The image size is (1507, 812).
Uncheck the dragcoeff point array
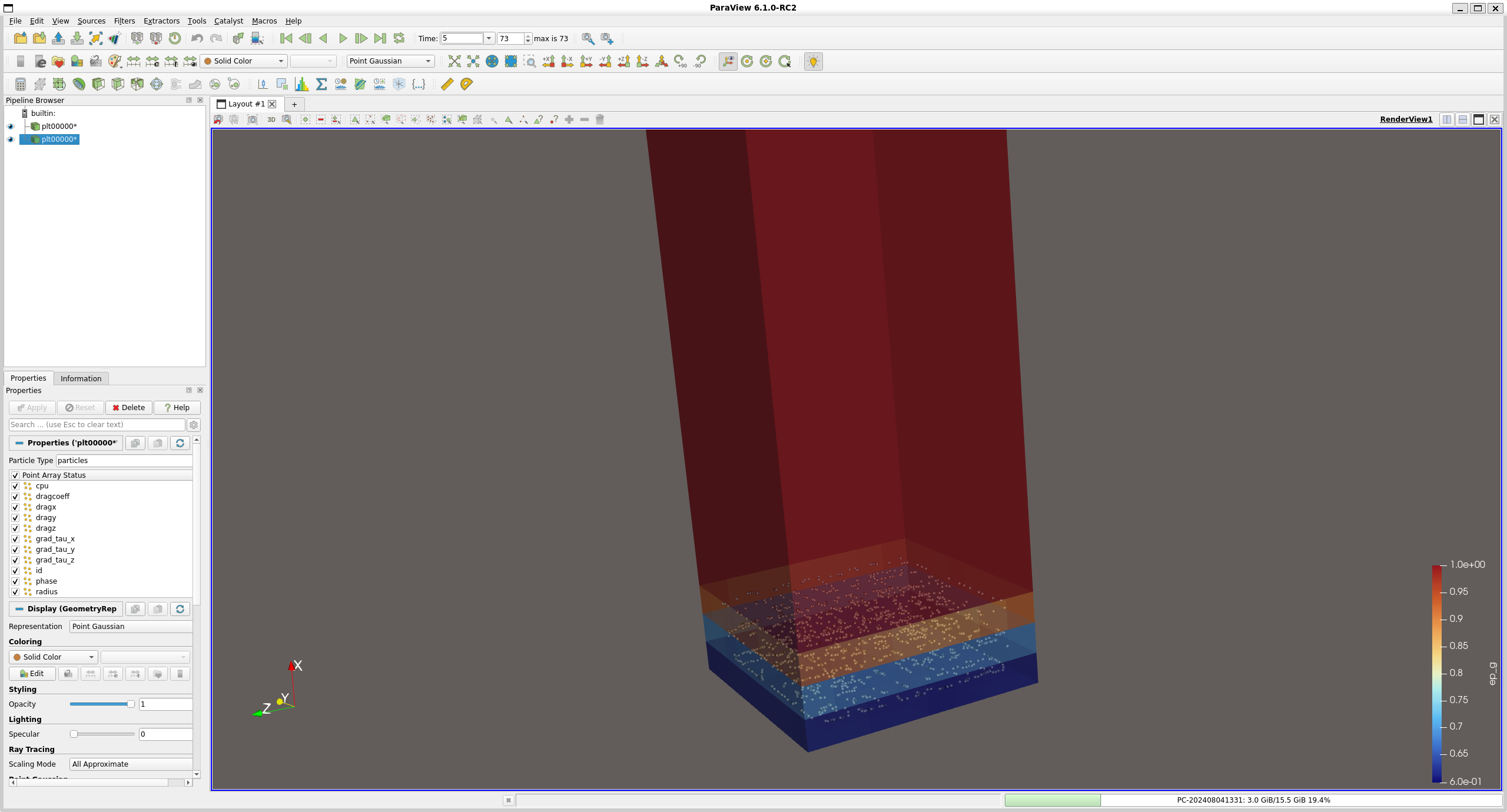coord(15,497)
